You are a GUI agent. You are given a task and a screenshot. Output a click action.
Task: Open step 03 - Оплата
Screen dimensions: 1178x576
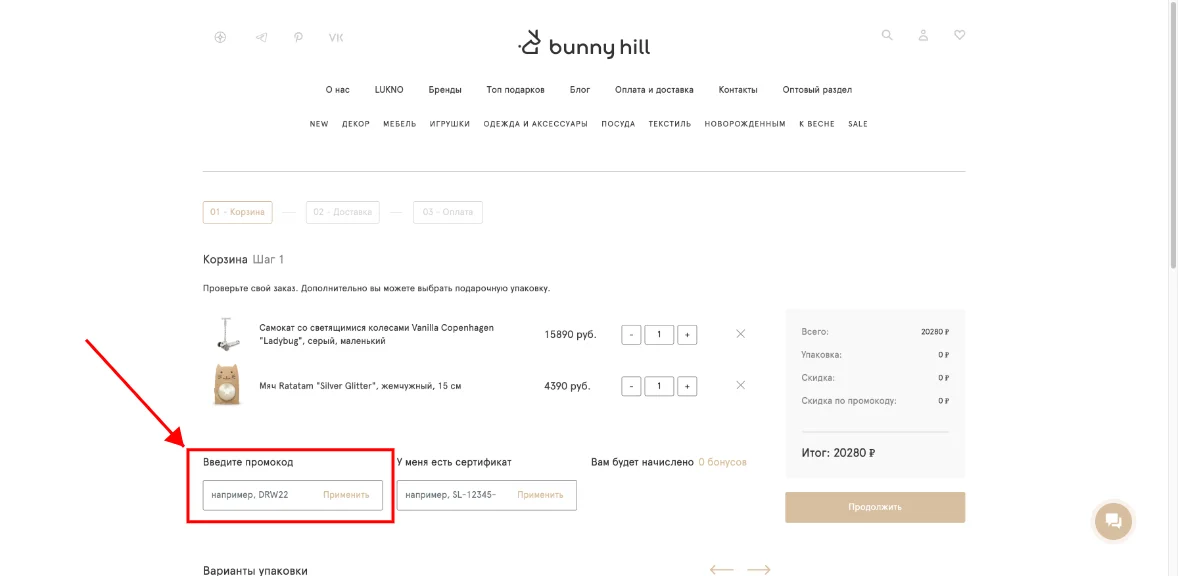pos(447,212)
